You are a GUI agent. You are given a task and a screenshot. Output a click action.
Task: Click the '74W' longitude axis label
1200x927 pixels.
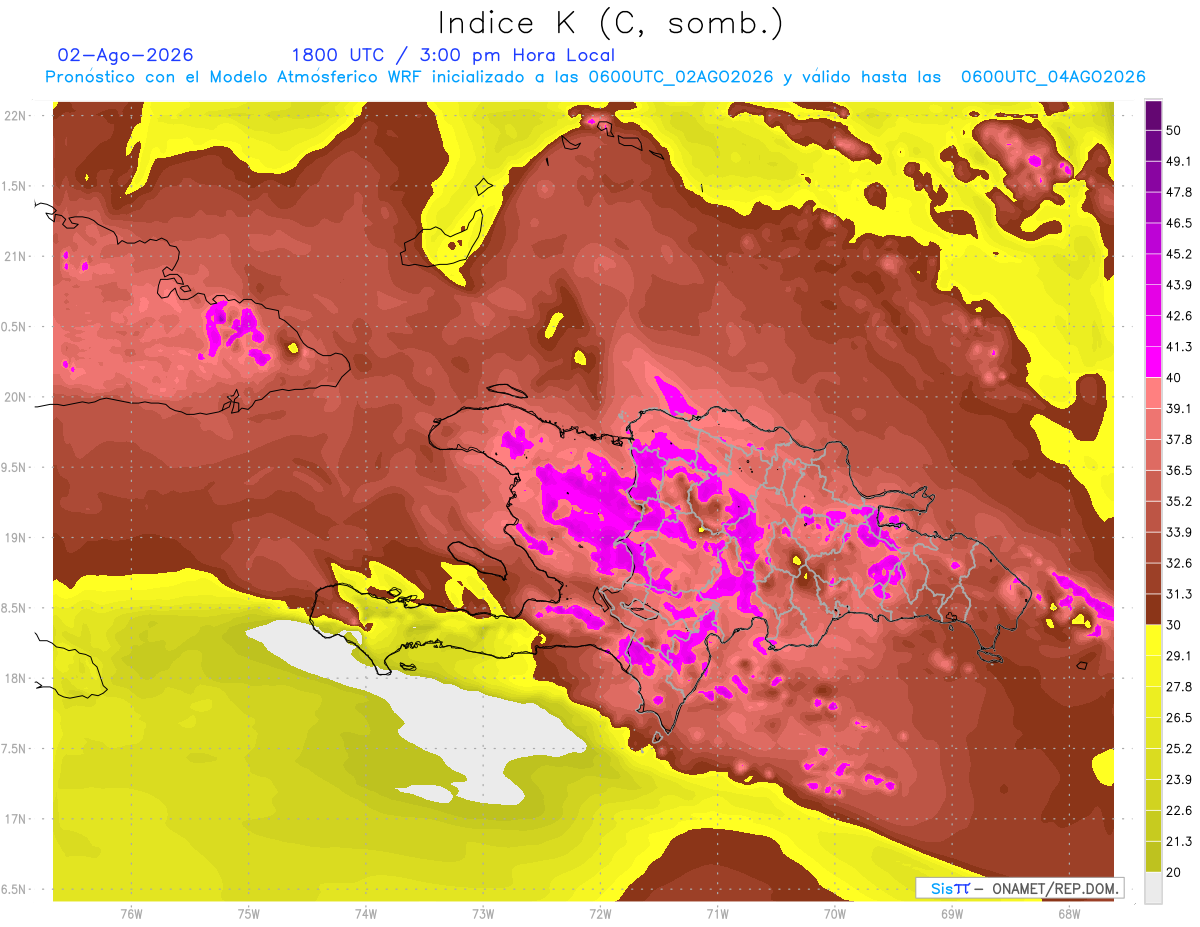tap(366, 913)
